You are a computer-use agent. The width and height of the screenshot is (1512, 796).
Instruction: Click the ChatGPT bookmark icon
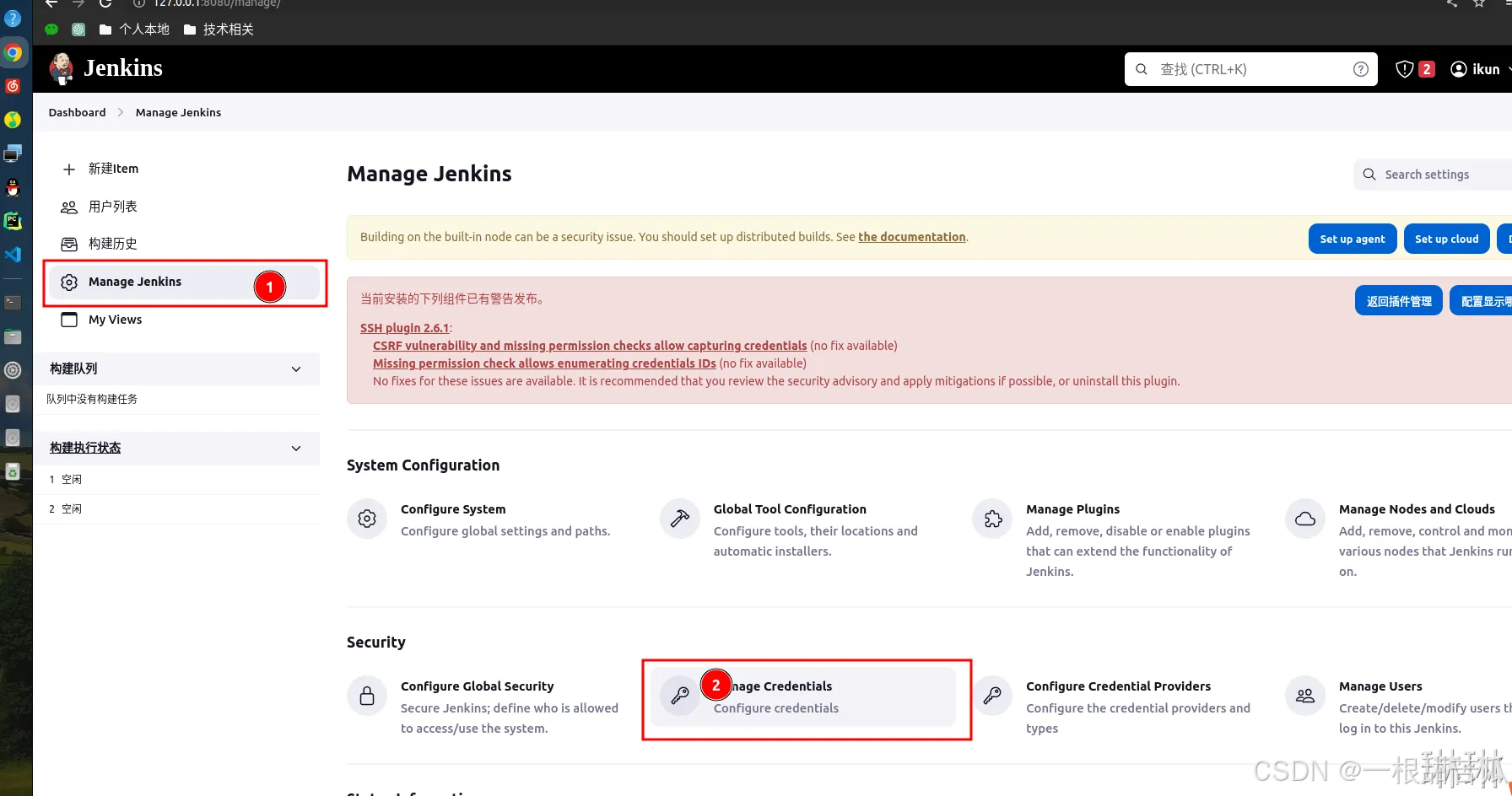[x=78, y=30]
